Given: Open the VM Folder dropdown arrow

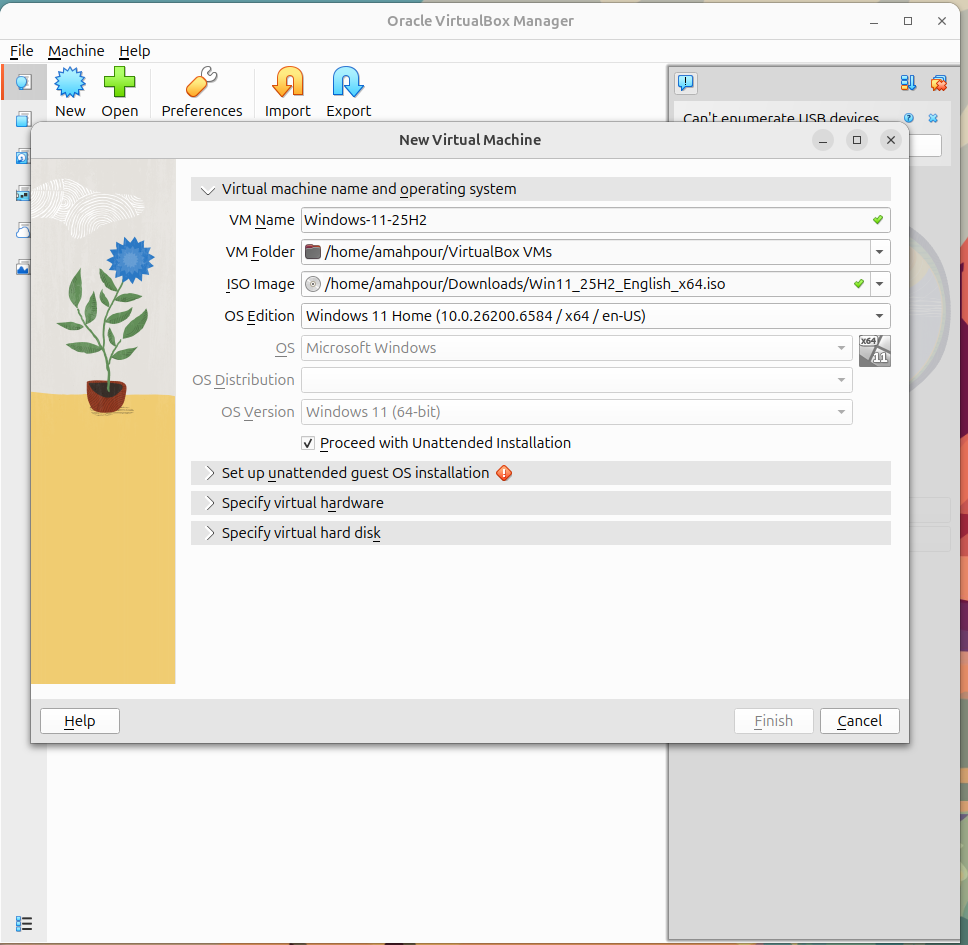Looking at the screenshot, I should 878,252.
